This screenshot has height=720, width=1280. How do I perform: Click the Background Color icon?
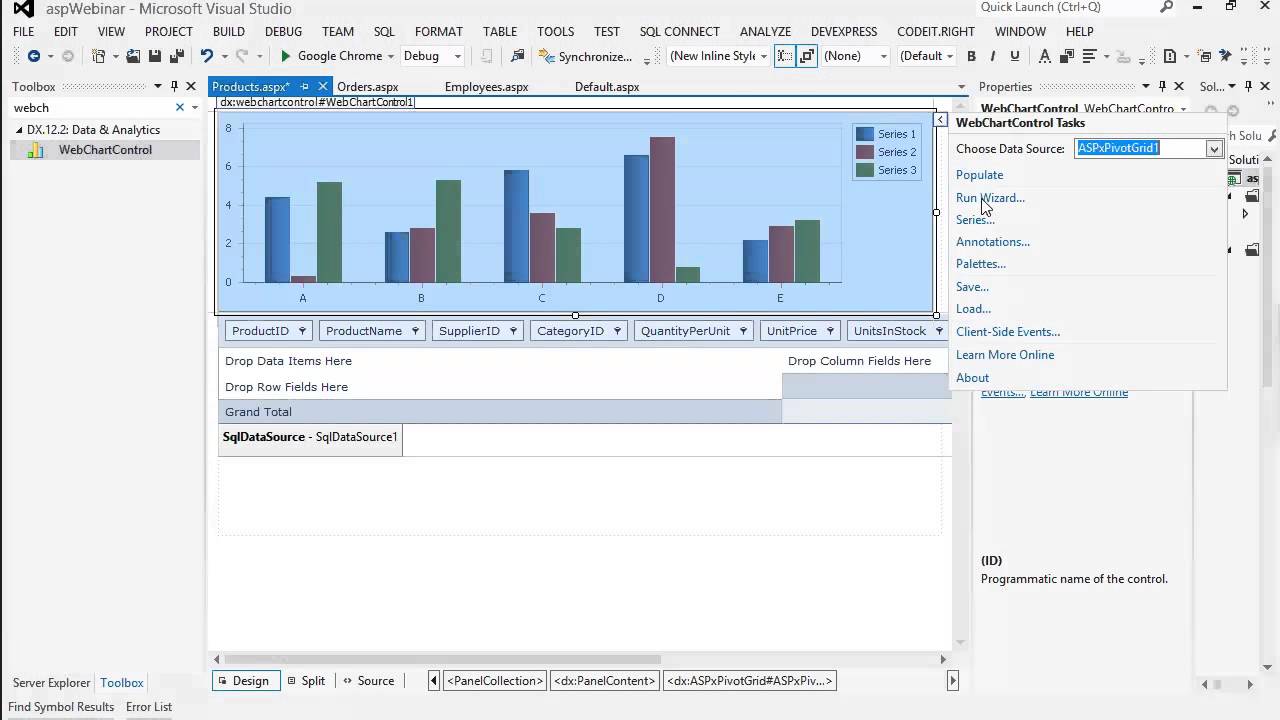tap(1066, 56)
